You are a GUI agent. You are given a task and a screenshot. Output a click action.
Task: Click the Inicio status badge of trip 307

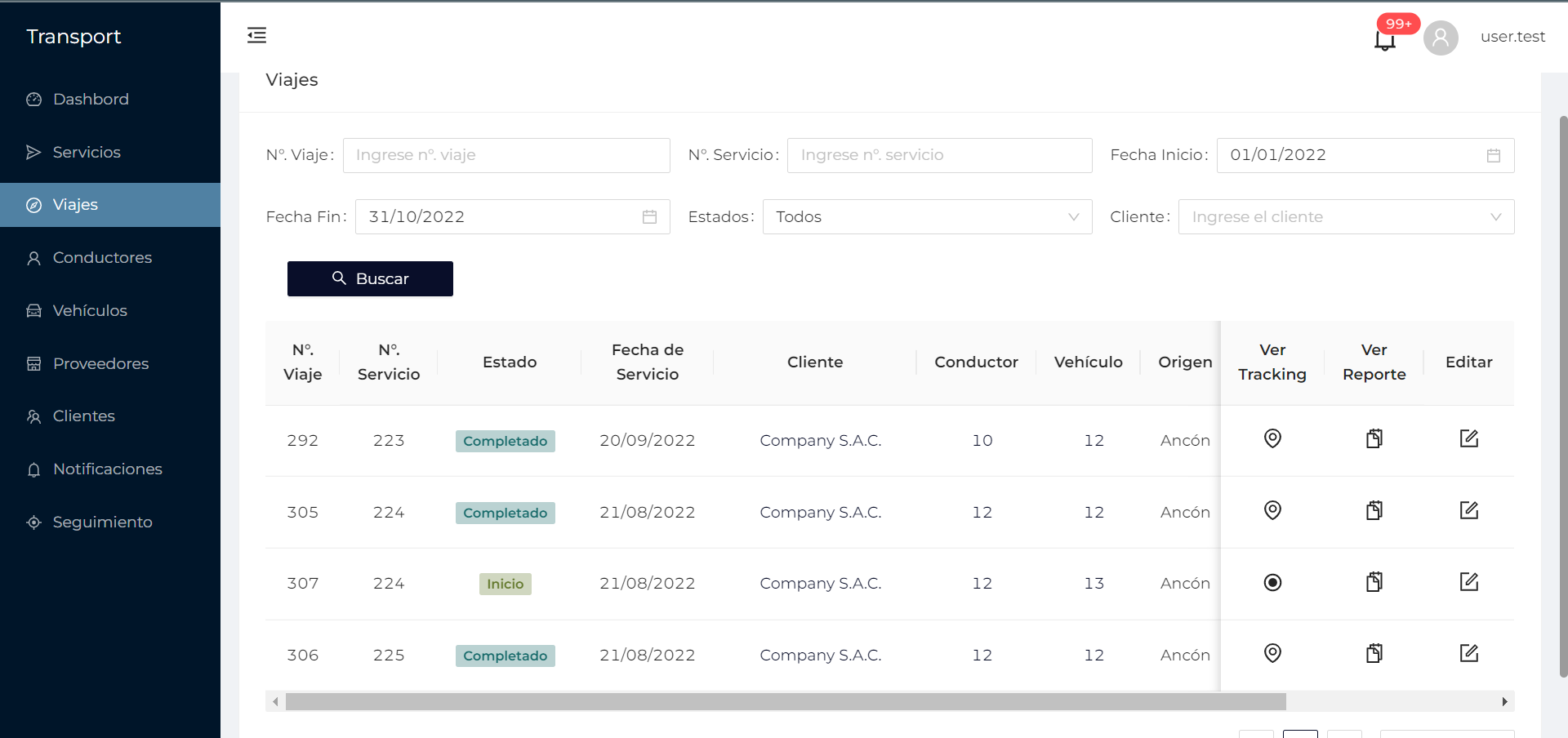click(506, 584)
